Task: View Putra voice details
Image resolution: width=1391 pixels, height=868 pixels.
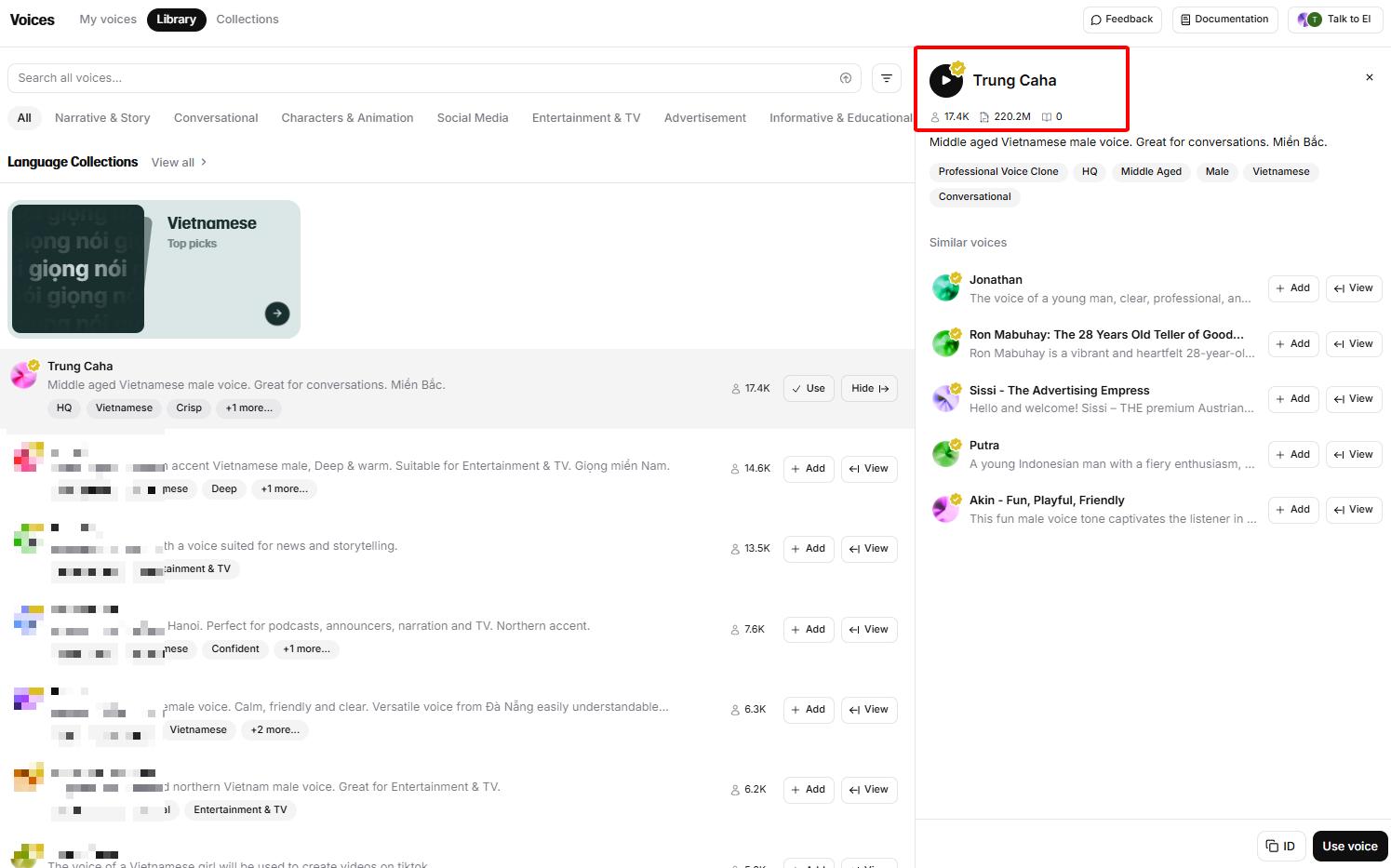Action: [x=1354, y=455]
